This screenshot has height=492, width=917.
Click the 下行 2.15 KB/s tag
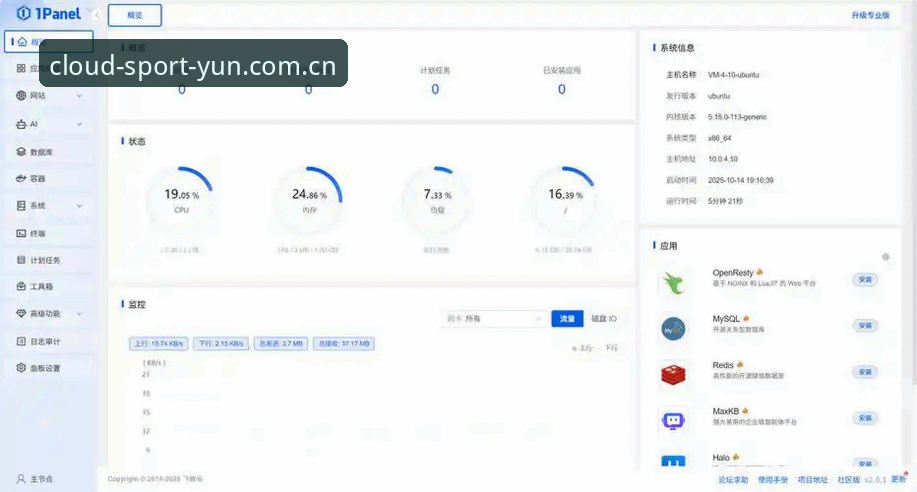tap(221, 343)
